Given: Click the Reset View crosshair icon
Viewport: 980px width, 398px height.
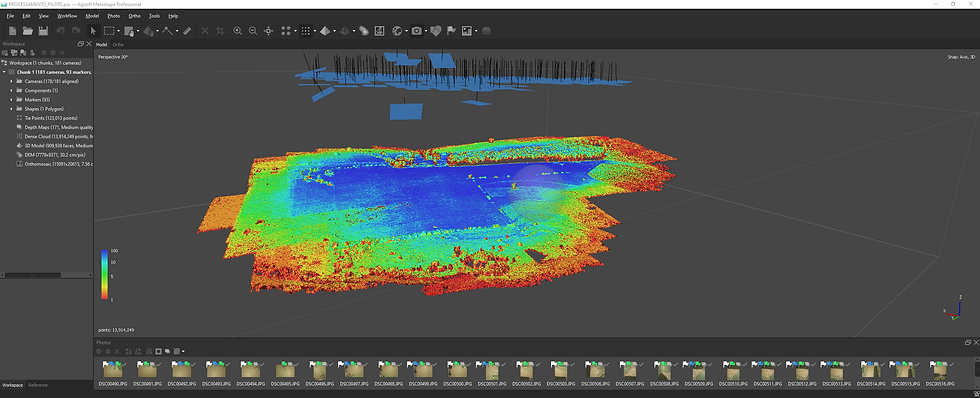Looking at the screenshot, I should pyautogui.click(x=269, y=31).
